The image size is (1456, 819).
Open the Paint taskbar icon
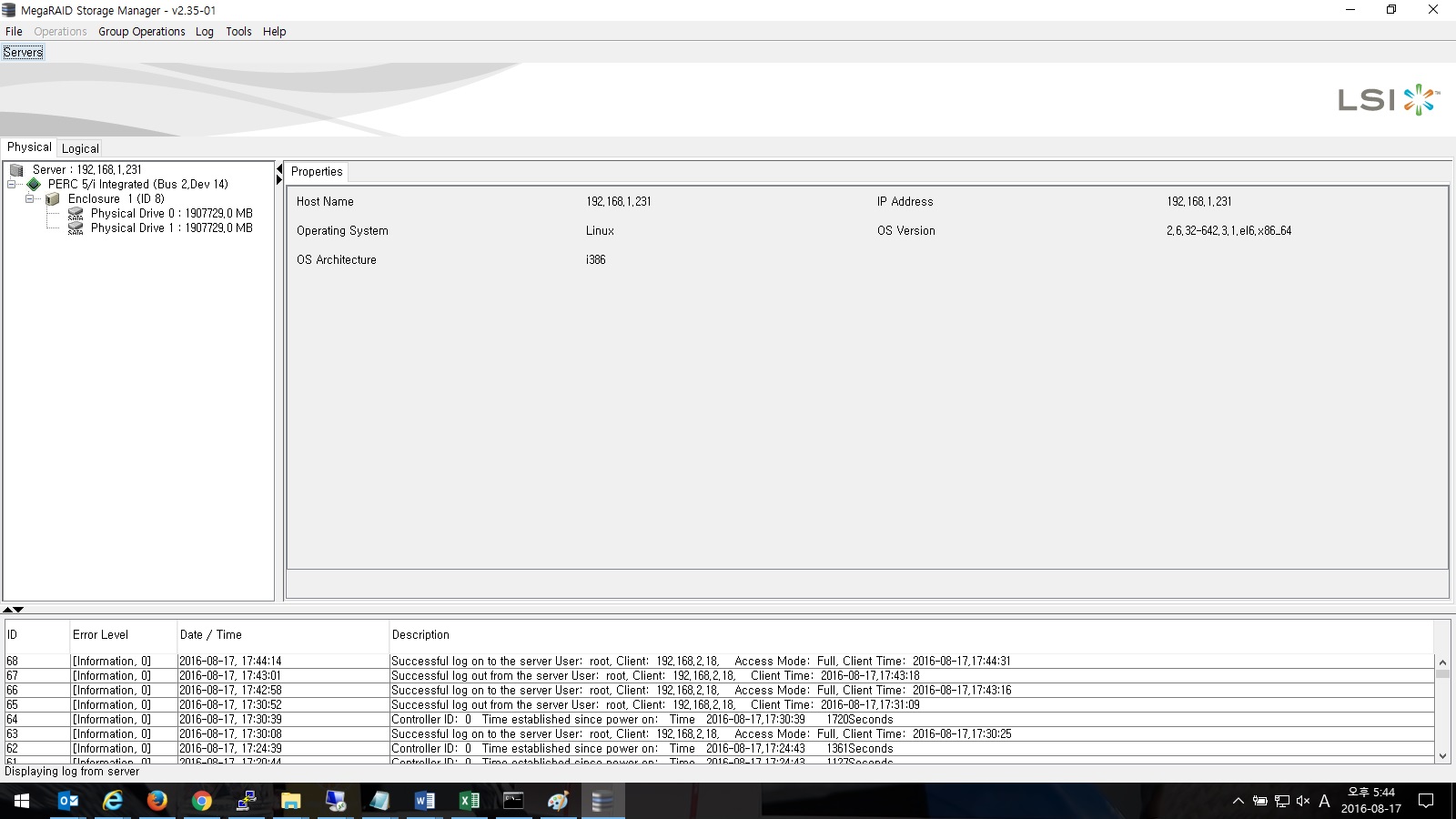point(558,801)
